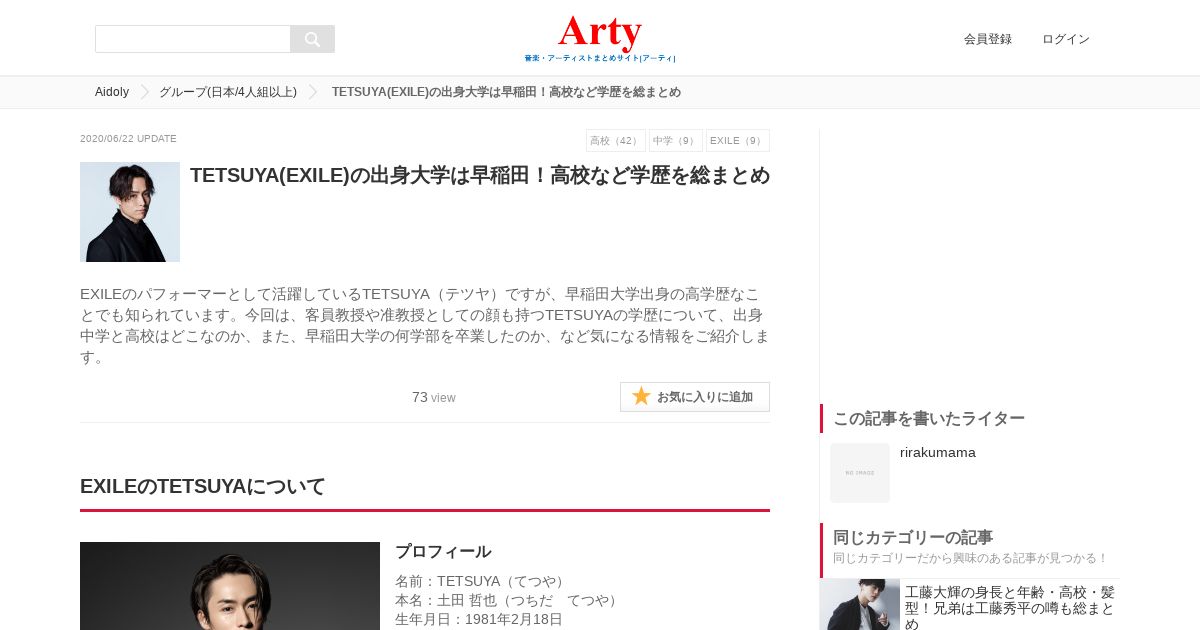Focus the search text field
Image resolution: width=1200 pixels, height=630 pixels.
(193, 39)
